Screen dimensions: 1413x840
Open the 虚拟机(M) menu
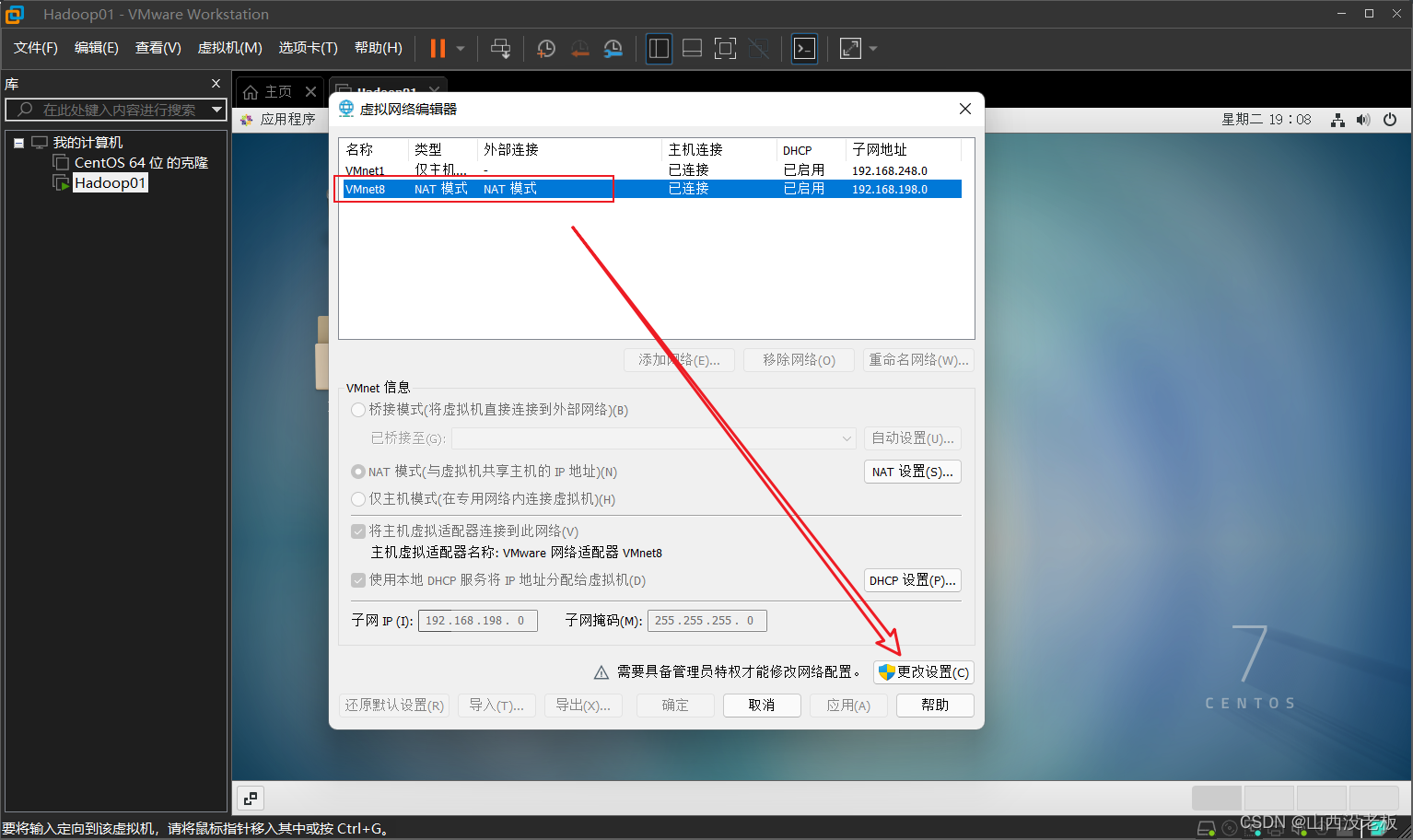230,48
